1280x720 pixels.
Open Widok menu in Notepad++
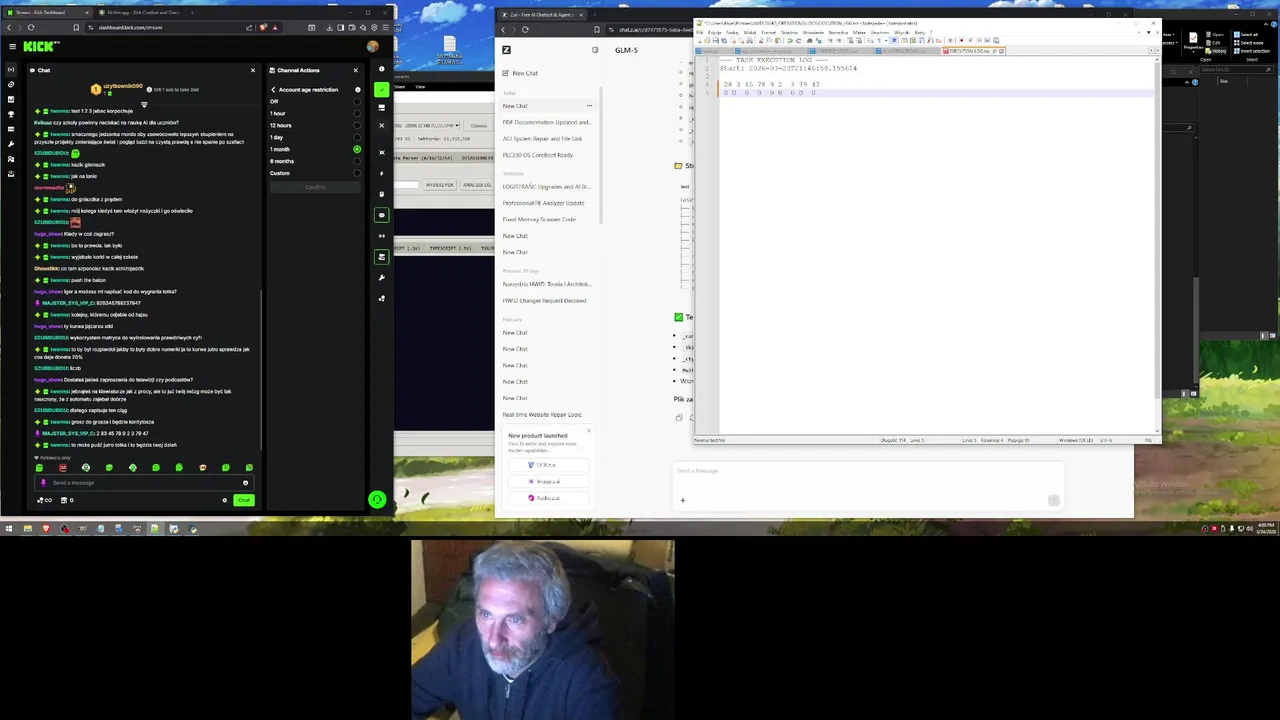(751, 32)
